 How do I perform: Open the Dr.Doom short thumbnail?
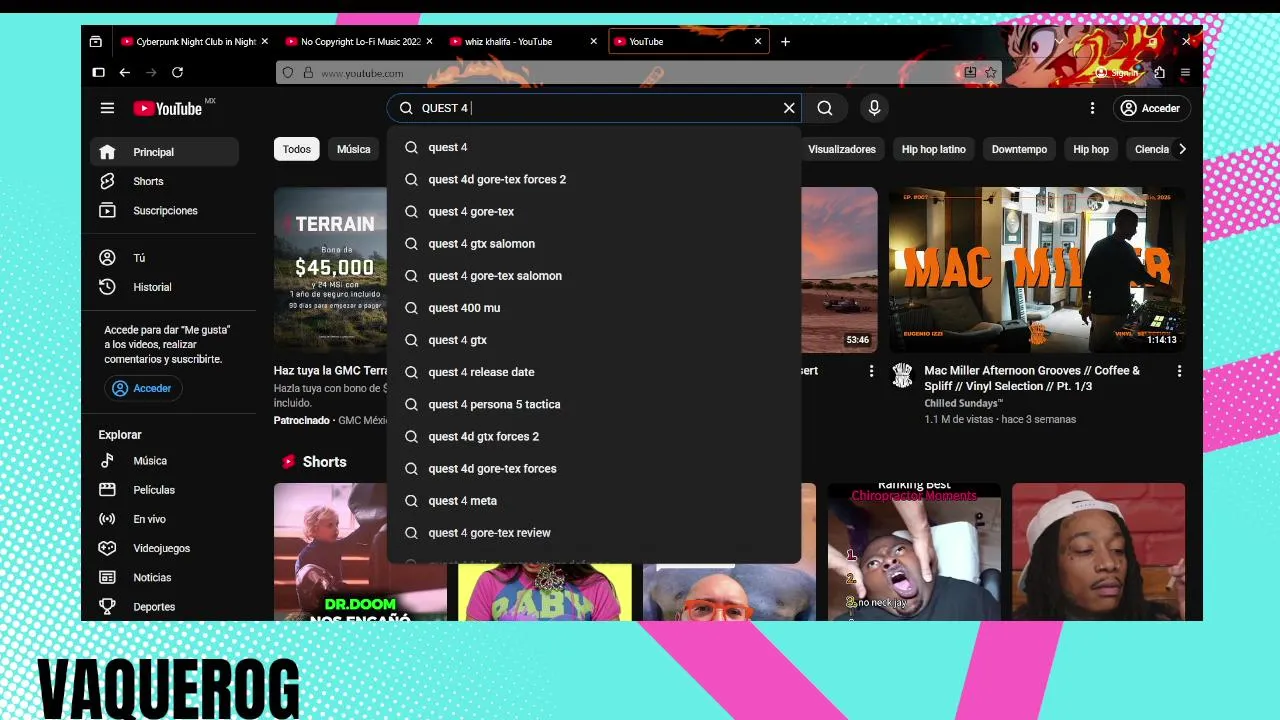pos(360,552)
